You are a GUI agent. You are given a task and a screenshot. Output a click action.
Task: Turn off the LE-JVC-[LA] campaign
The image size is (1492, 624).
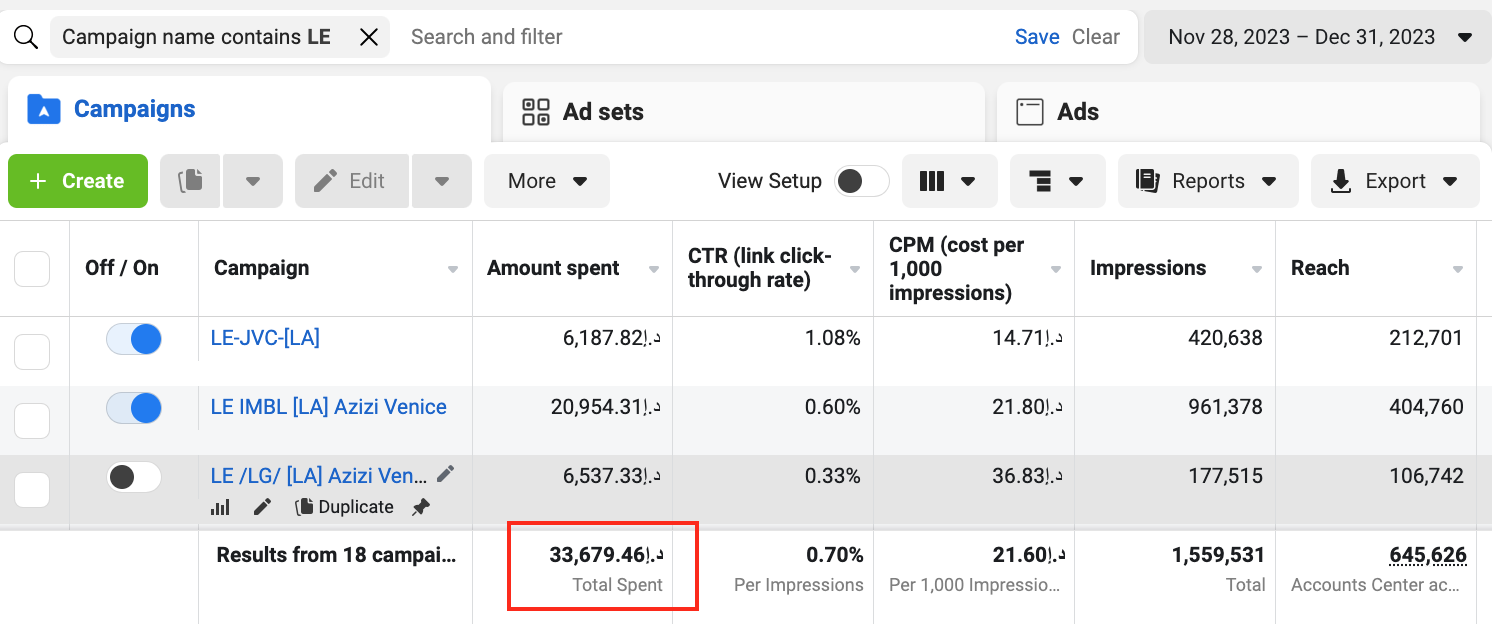(134, 339)
